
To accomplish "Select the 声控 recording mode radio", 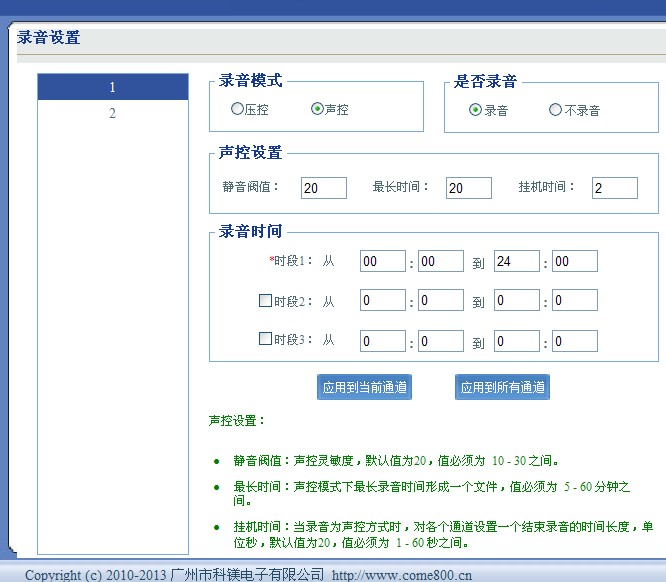I will tap(317, 109).
